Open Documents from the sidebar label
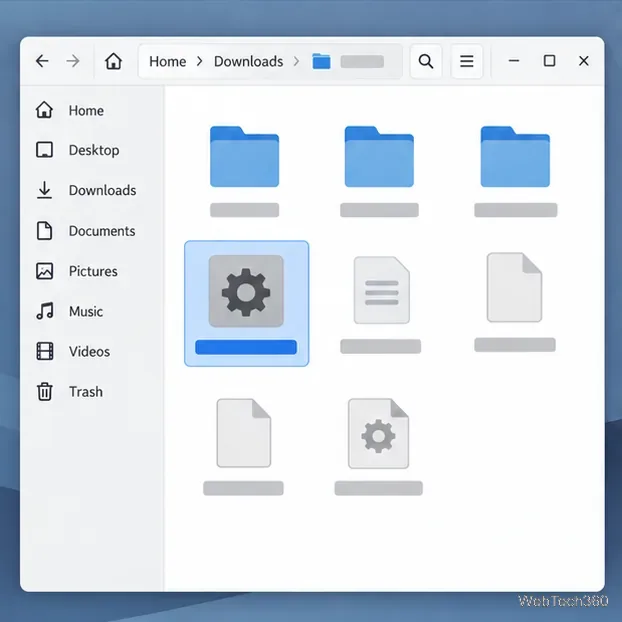Image resolution: width=622 pixels, height=622 pixels. click(x=102, y=231)
